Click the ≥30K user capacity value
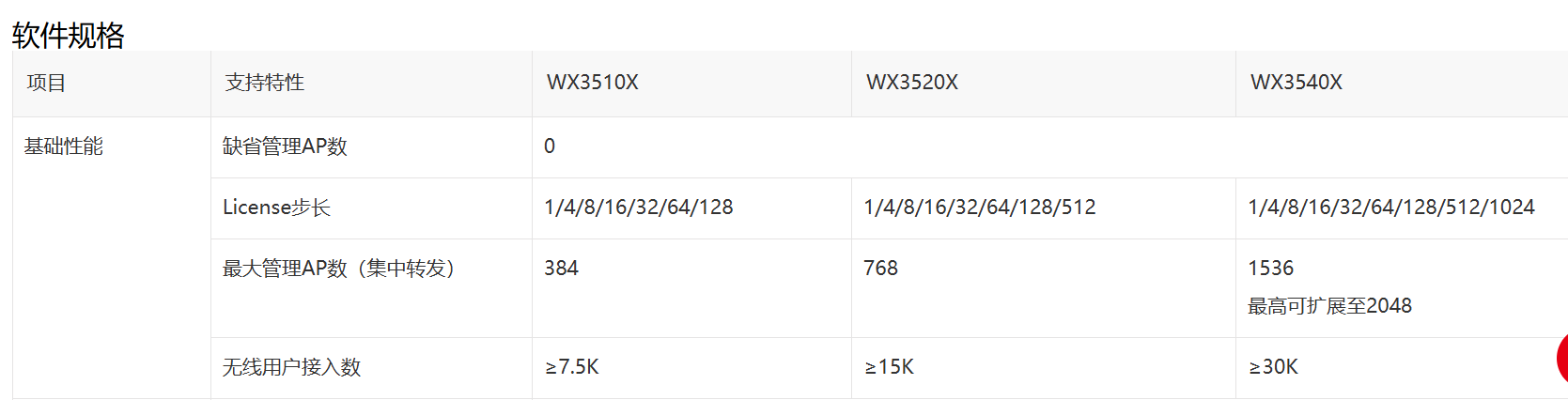The width and height of the screenshot is (1568, 400). (1274, 367)
